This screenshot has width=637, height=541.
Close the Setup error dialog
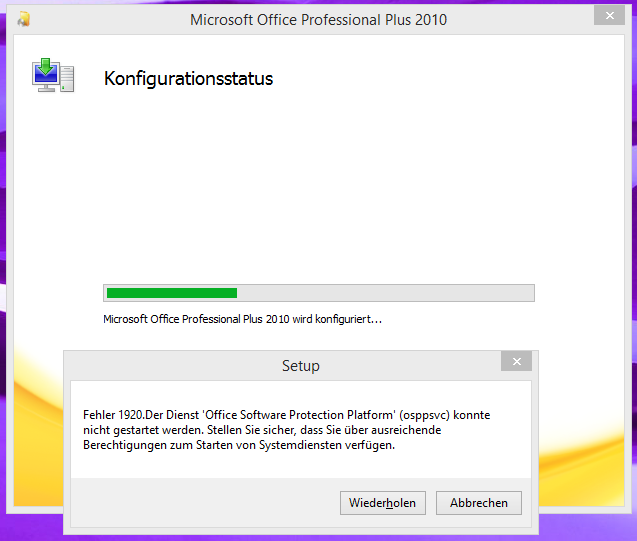[516, 361]
